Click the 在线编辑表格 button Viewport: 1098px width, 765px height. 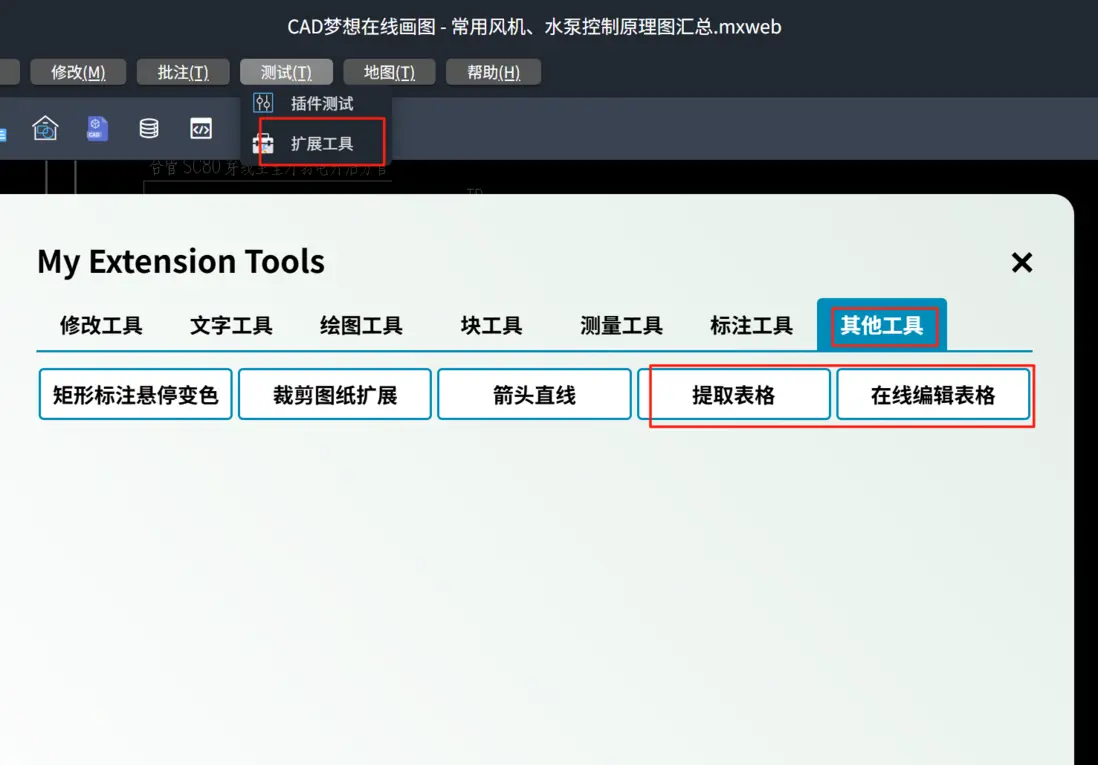933,395
